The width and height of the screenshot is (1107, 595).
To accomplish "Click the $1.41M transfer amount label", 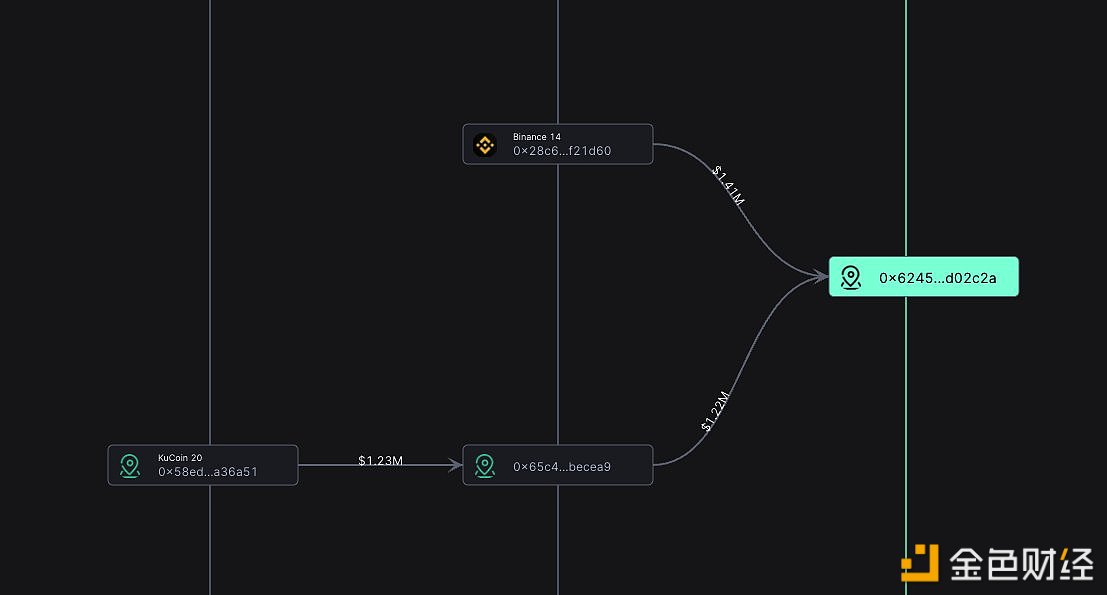I will (728, 185).
